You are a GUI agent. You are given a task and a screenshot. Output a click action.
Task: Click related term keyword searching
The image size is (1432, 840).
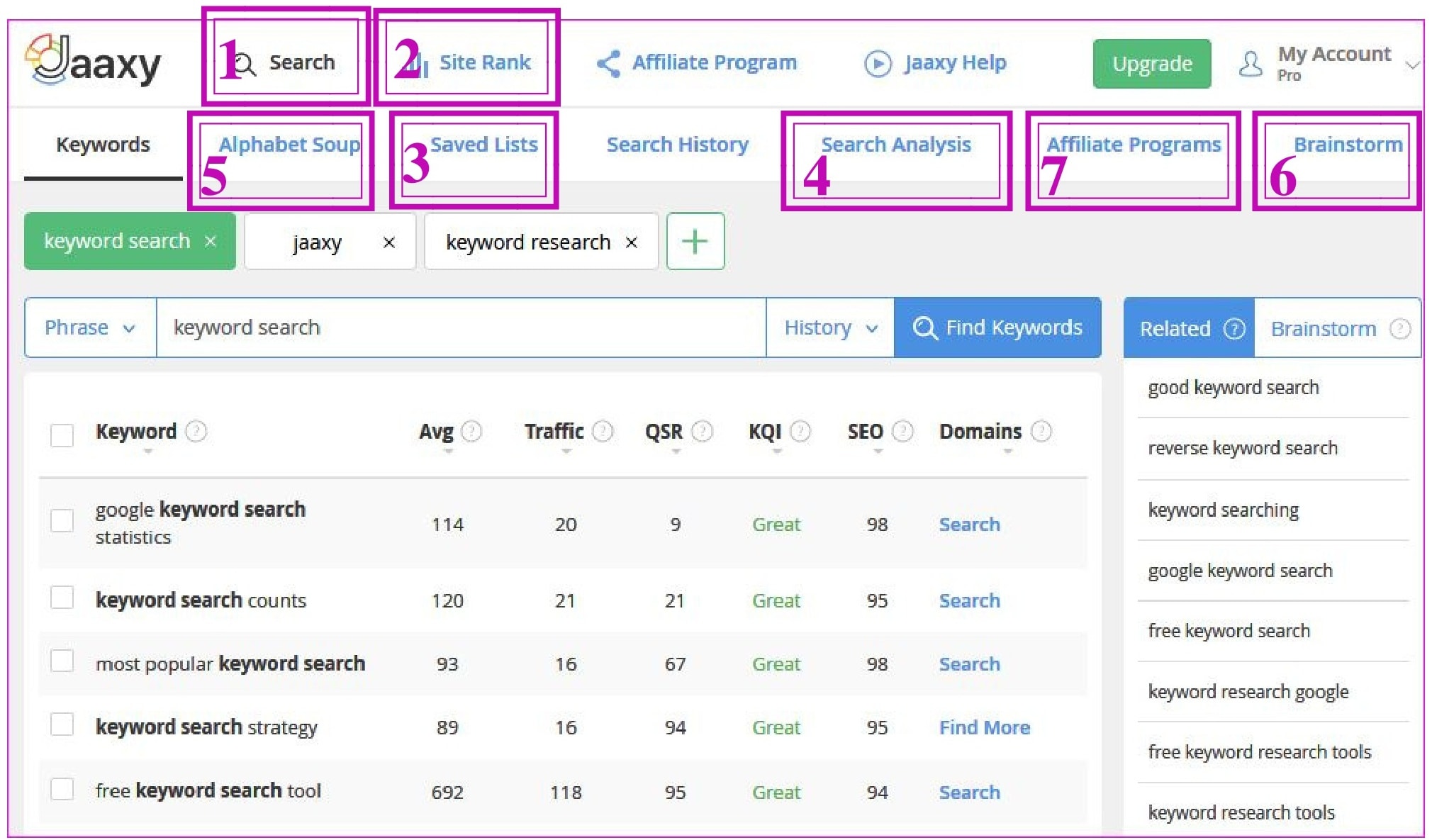pyautogui.click(x=1224, y=510)
